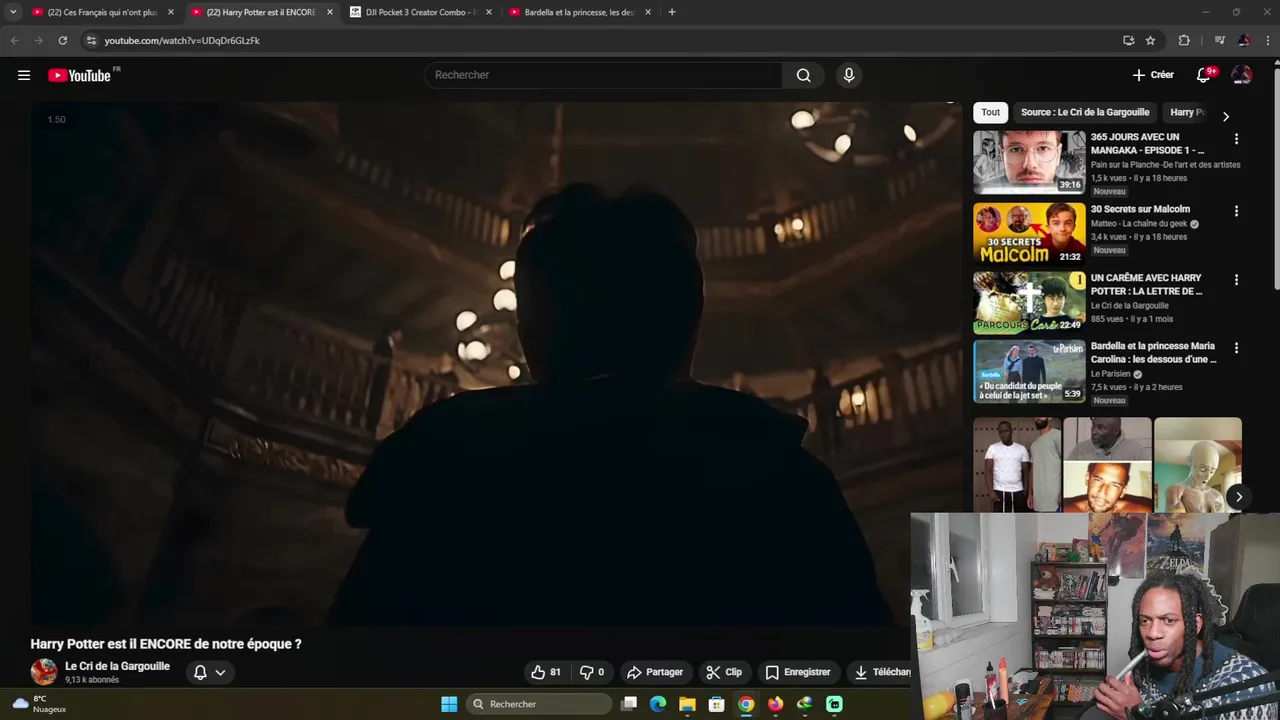The height and width of the screenshot is (720, 1280).
Task: Open options menu for 30 Secrets sur Malcolm
Action: 1236,211
